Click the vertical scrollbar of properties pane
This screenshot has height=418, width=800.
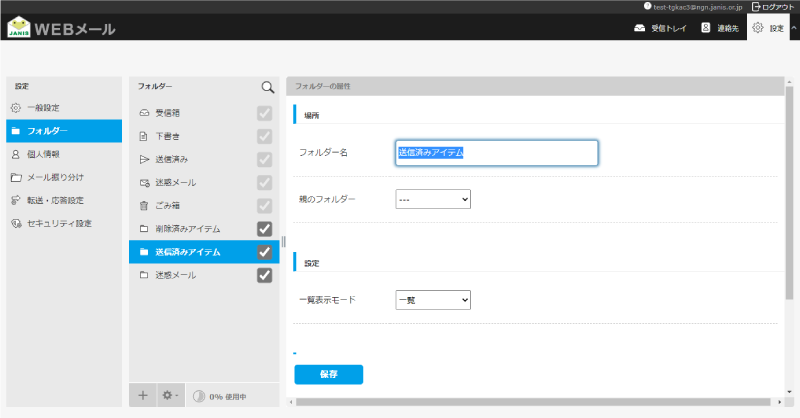(x=789, y=194)
